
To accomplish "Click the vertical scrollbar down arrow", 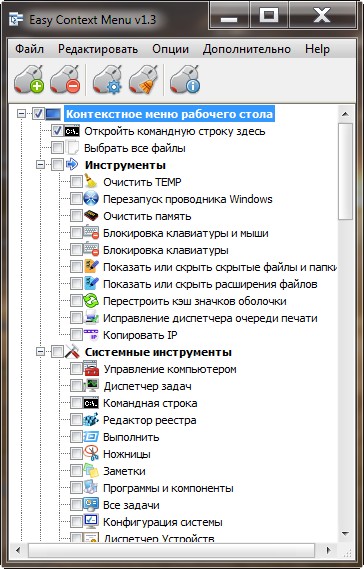I will pos(345,533).
